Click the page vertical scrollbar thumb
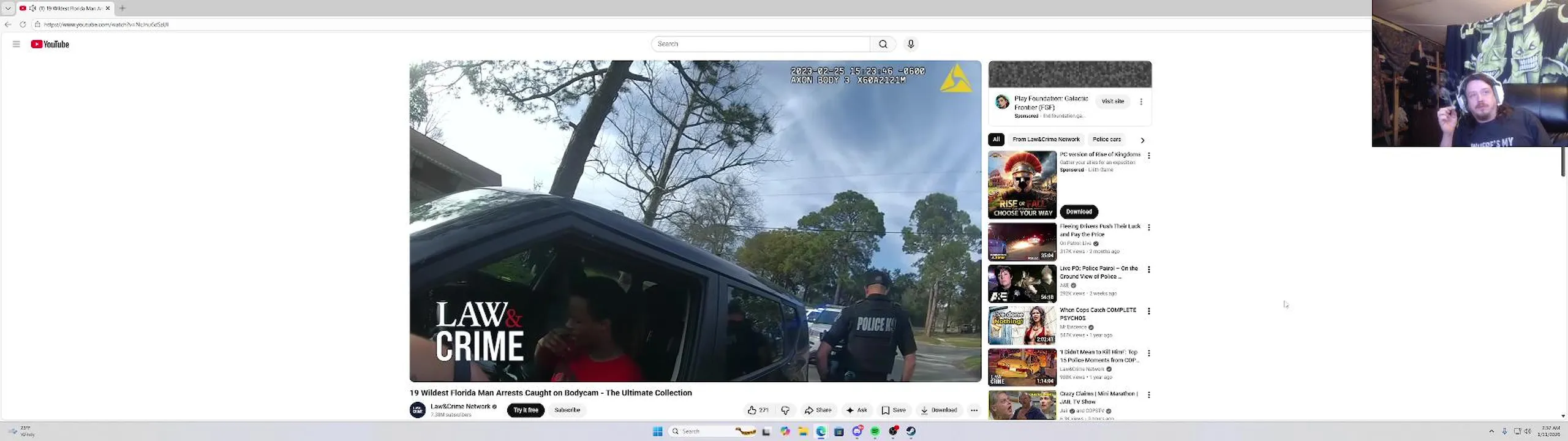This screenshot has width=1568, height=441. pyautogui.click(x=1563, y=160)
